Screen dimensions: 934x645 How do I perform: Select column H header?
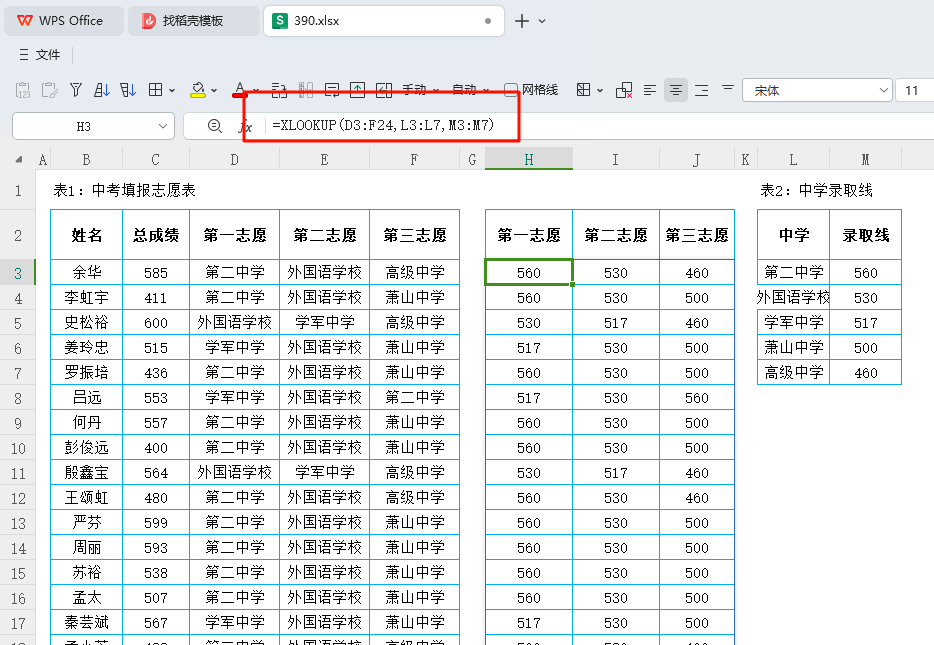529,159
